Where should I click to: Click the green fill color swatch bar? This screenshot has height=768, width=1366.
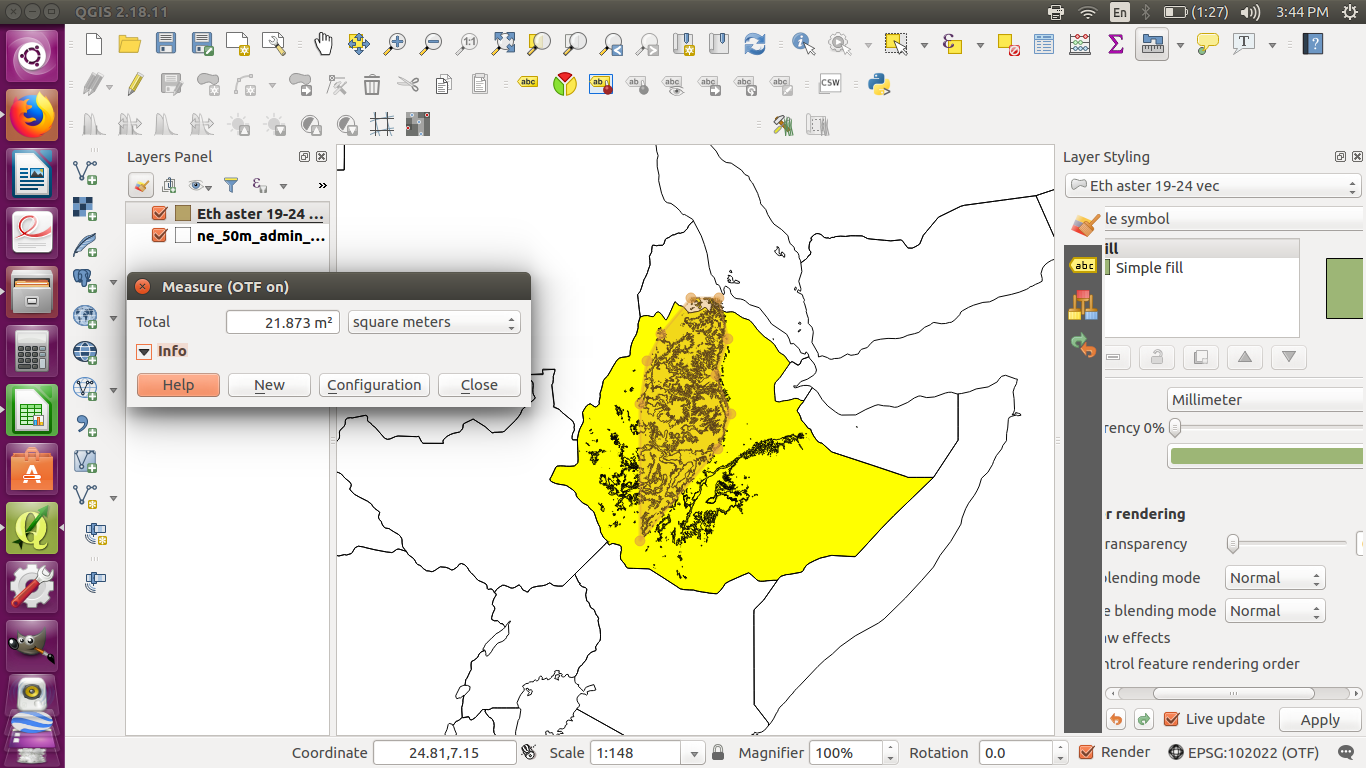pyautogui.click(x=1267, y=456)
